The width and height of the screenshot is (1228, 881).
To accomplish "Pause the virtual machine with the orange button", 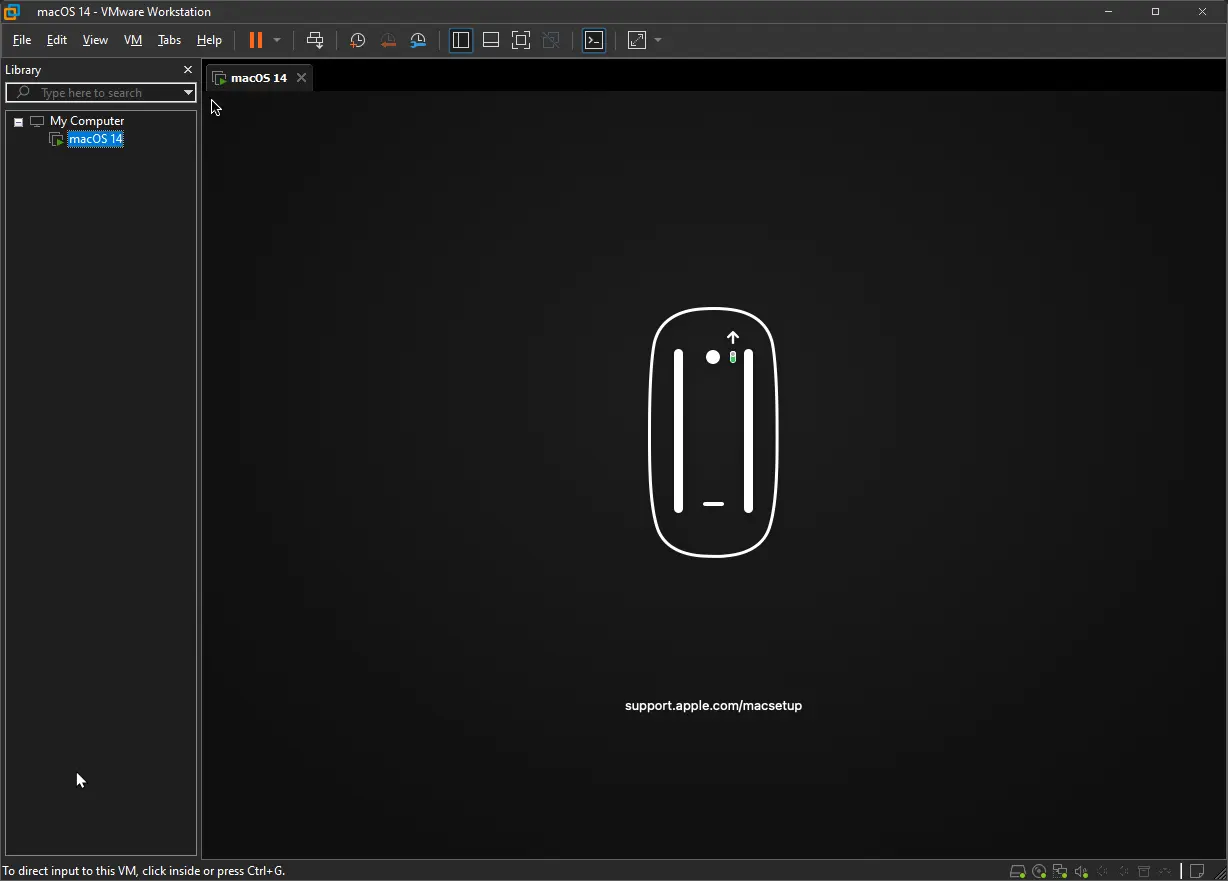I will coord(256,40).
